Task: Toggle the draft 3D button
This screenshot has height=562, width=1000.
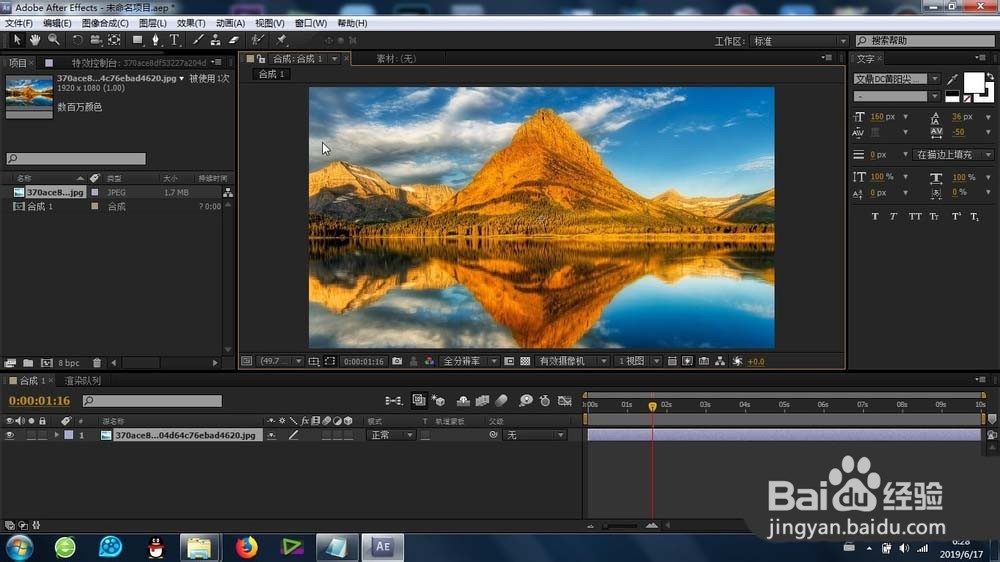Action: tap(438, 401)
